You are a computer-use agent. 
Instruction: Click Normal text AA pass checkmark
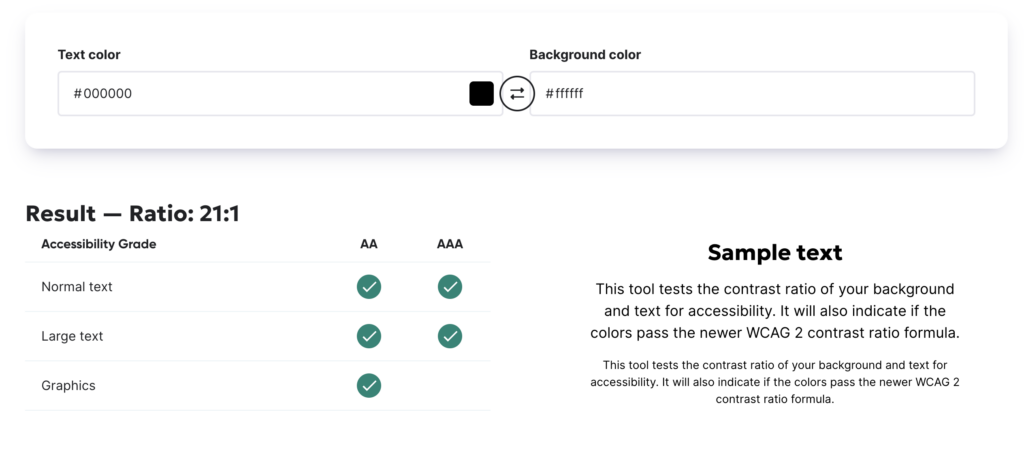[x=369, y=287]
